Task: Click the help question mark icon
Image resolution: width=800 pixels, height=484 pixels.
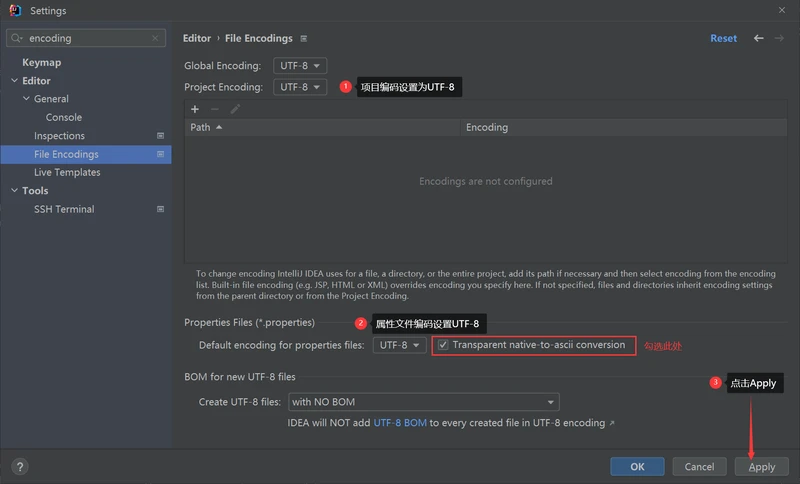Action: click(19, 467)
